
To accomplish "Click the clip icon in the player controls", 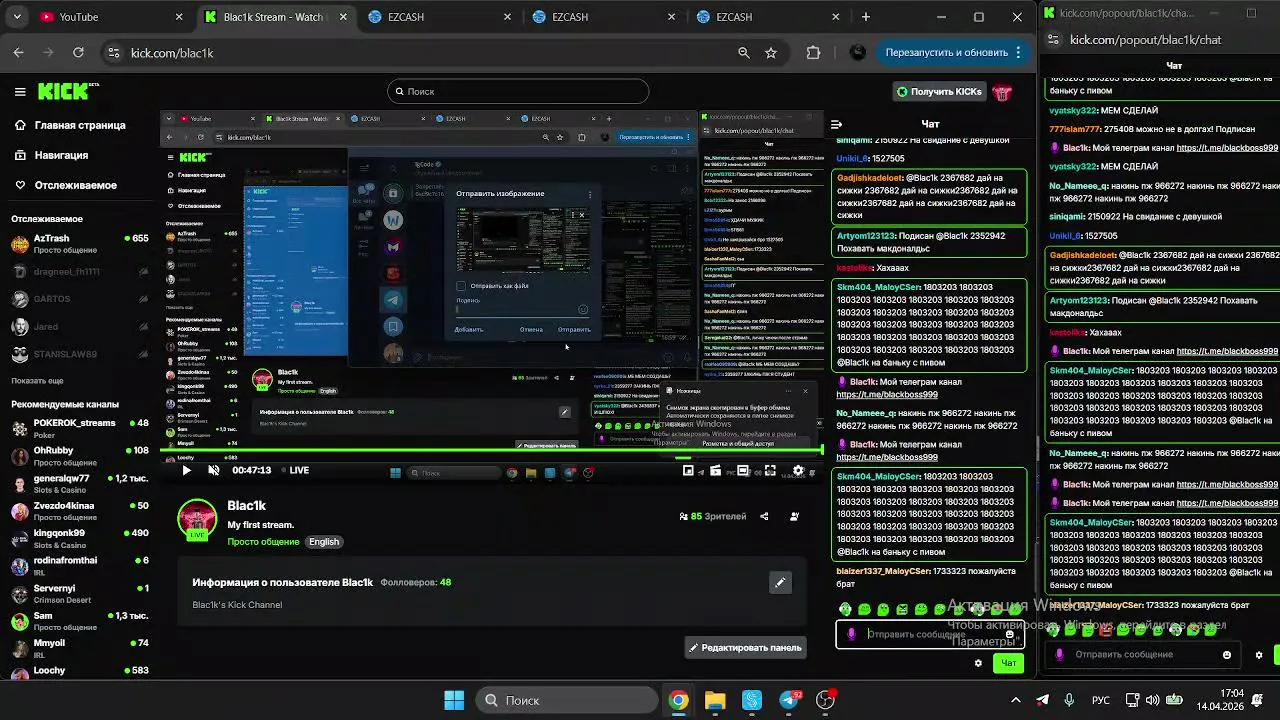I will pos(715,470).
